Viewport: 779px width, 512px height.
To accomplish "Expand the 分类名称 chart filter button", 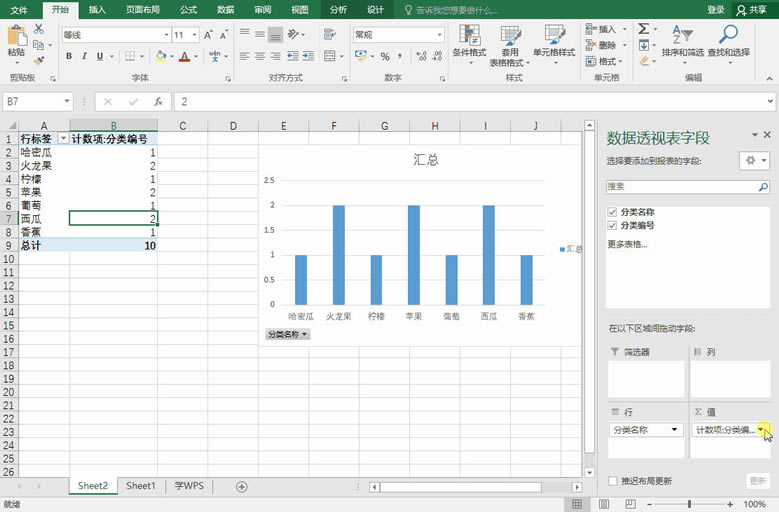I will tap(288, 335).
